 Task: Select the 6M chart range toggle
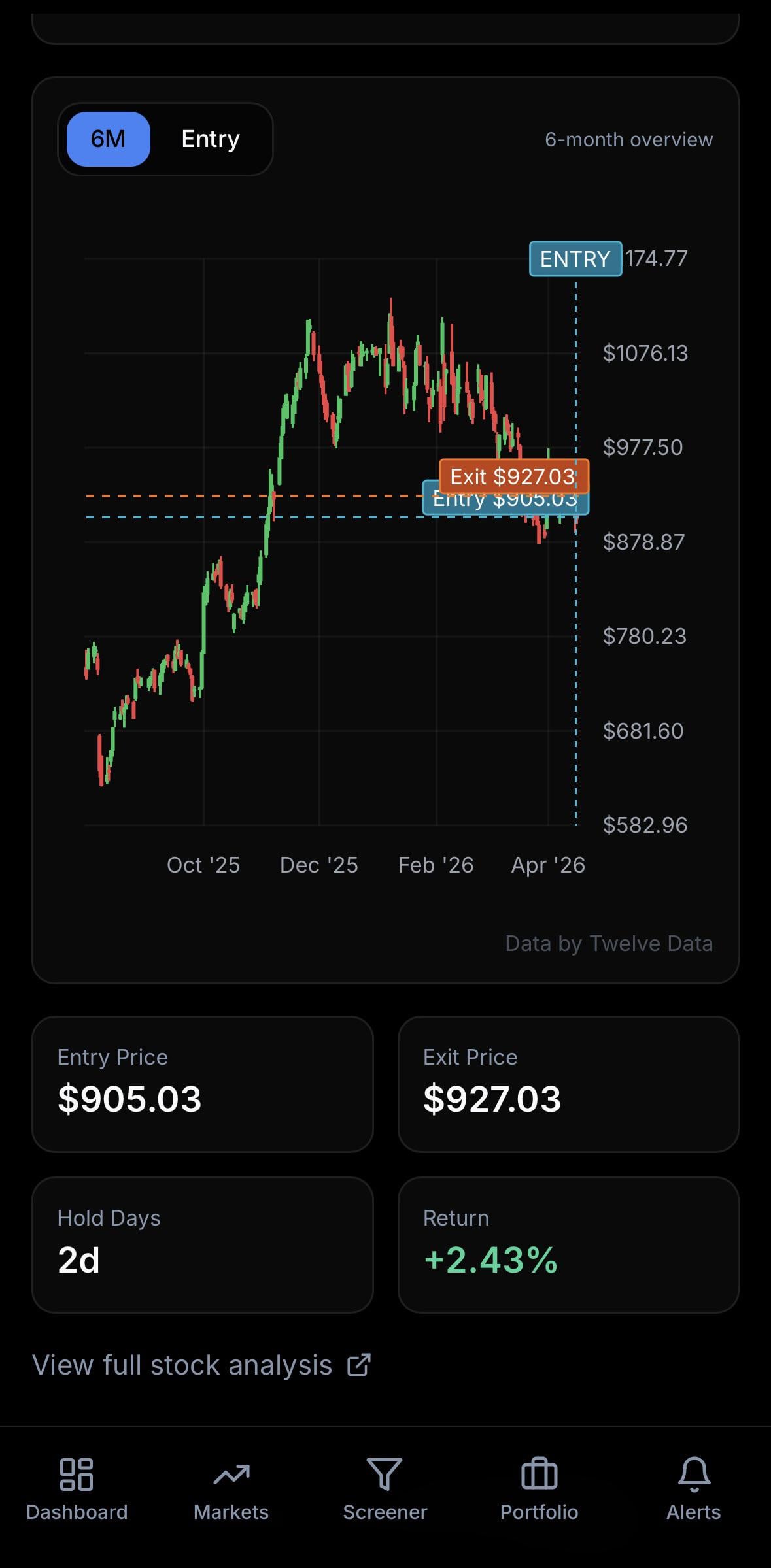coord(109,139)
